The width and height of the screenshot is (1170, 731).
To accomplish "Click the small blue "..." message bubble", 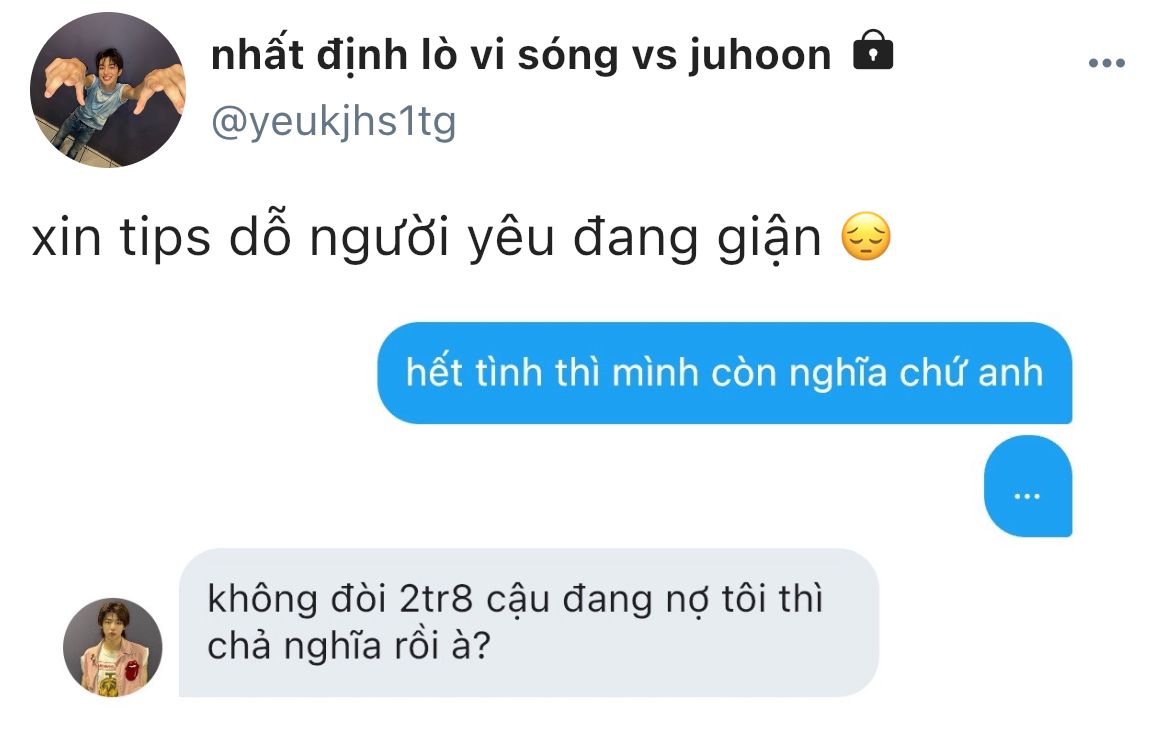I will click(x=1028, y=486).
